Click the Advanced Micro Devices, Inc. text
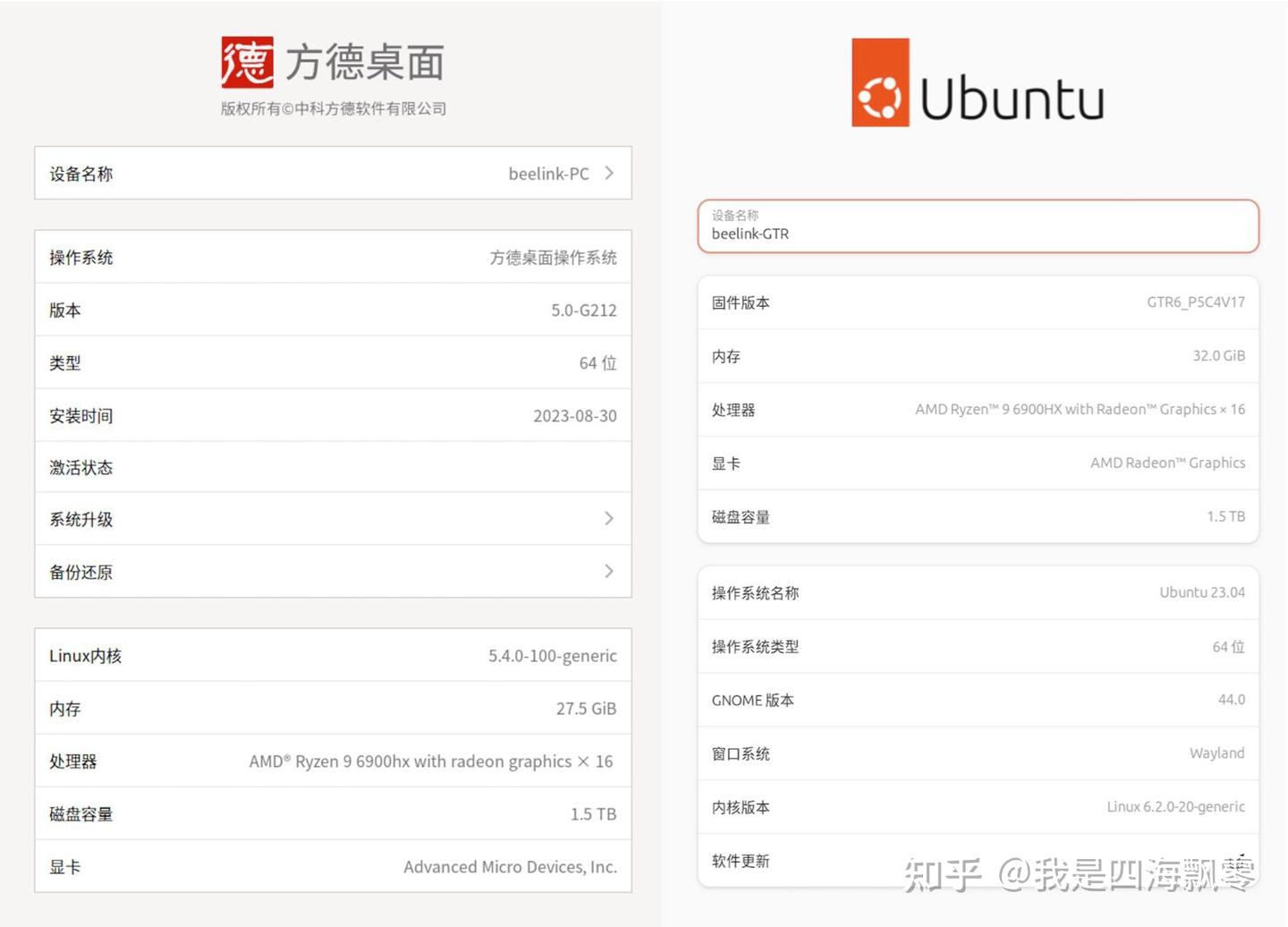Image resolution: width=1288 pixels, height=927 pixels. coord(510,867)
